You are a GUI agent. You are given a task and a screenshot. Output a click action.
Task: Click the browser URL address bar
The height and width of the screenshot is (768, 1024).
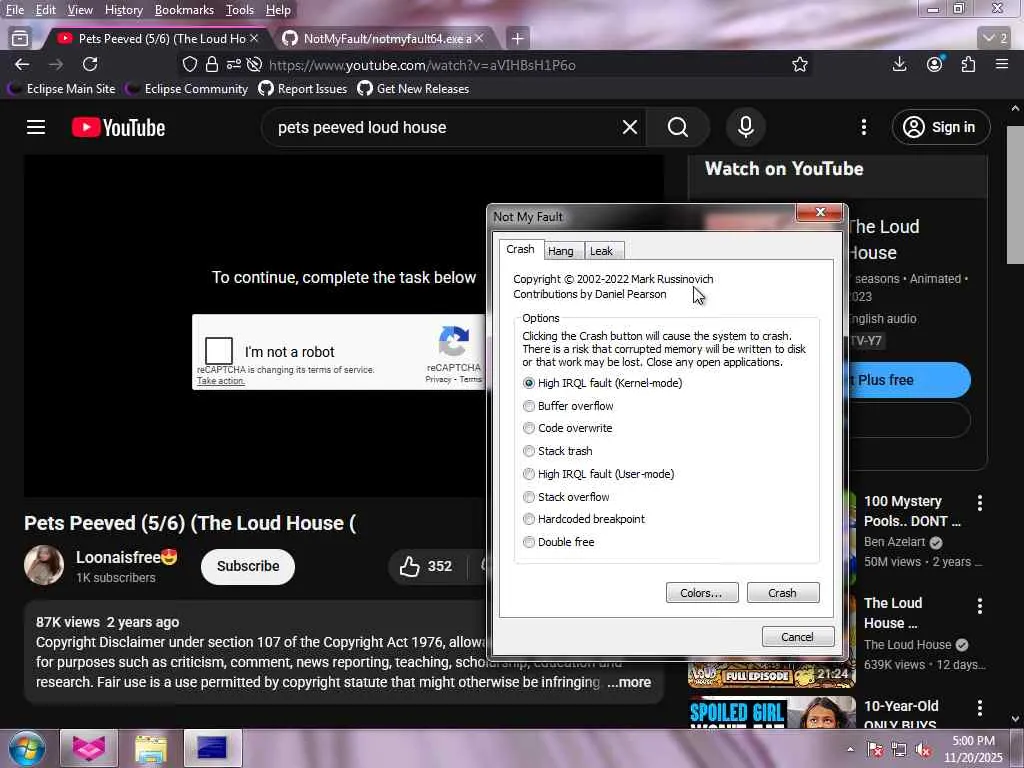522,65
